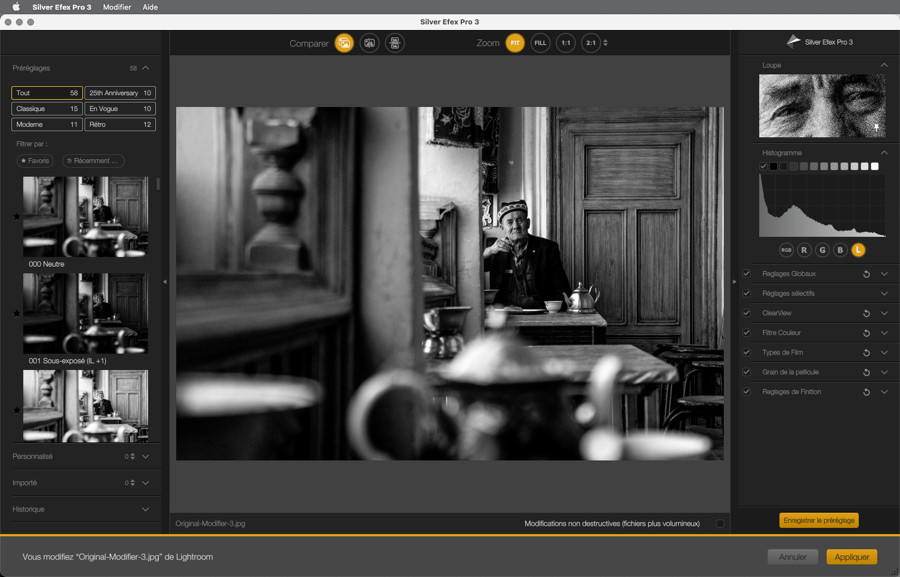Click the Appliquer button
The width and height of the screenshot is (900, 577).
(x=852, y=557)
